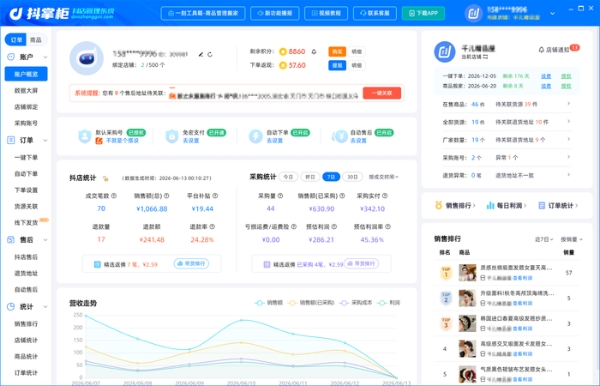Collapse the 统计 sidebar section
The image size is (600, 386).
(x=46, y=306)
